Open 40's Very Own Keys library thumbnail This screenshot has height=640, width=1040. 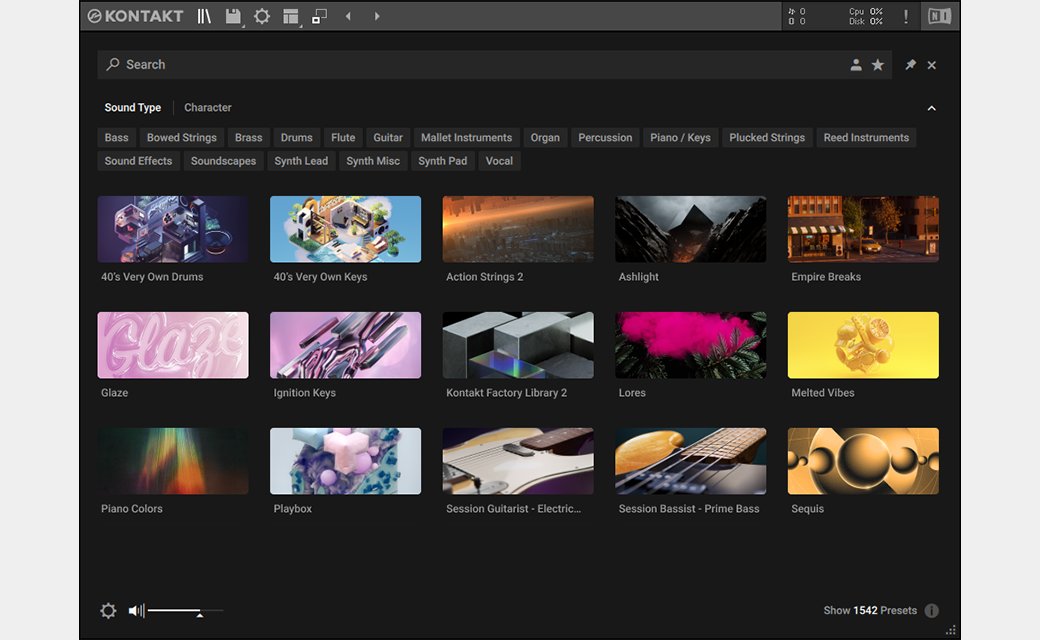(346, 229)
